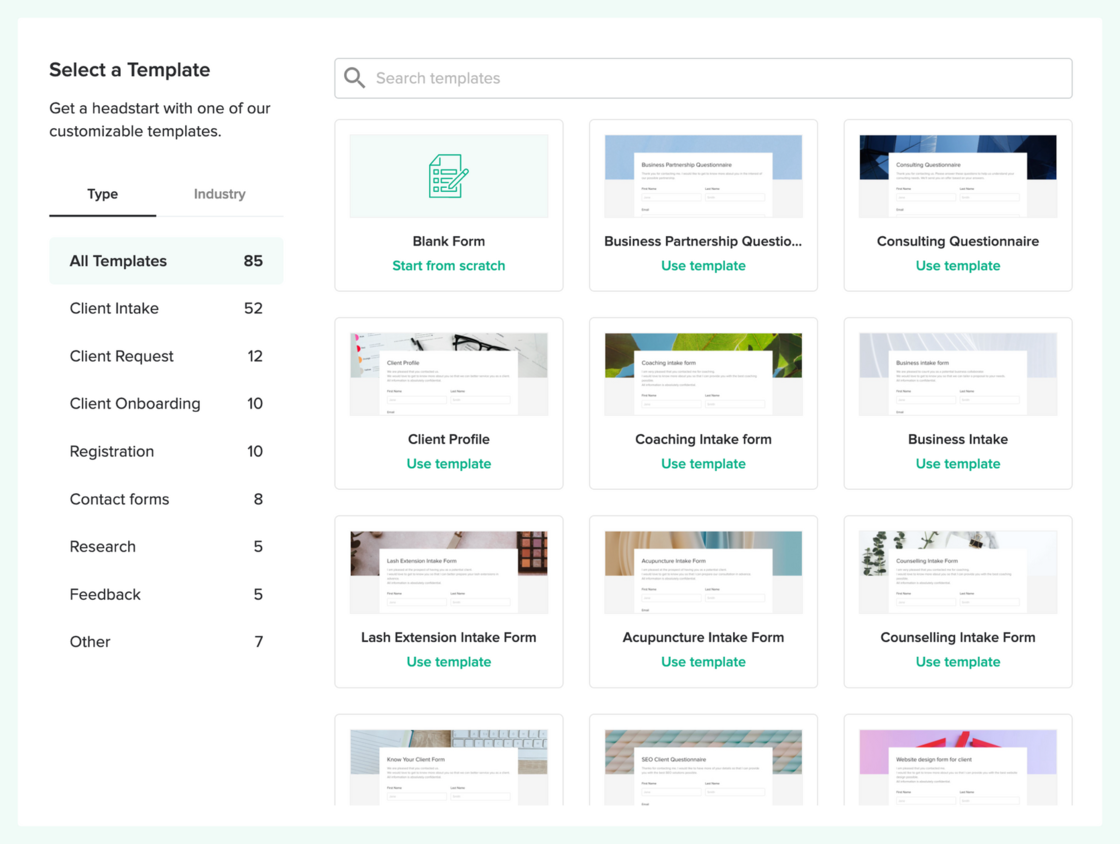1120x844 pixels.
Task: Switch to the Industry tab
Action: click(x=219, y=194)
